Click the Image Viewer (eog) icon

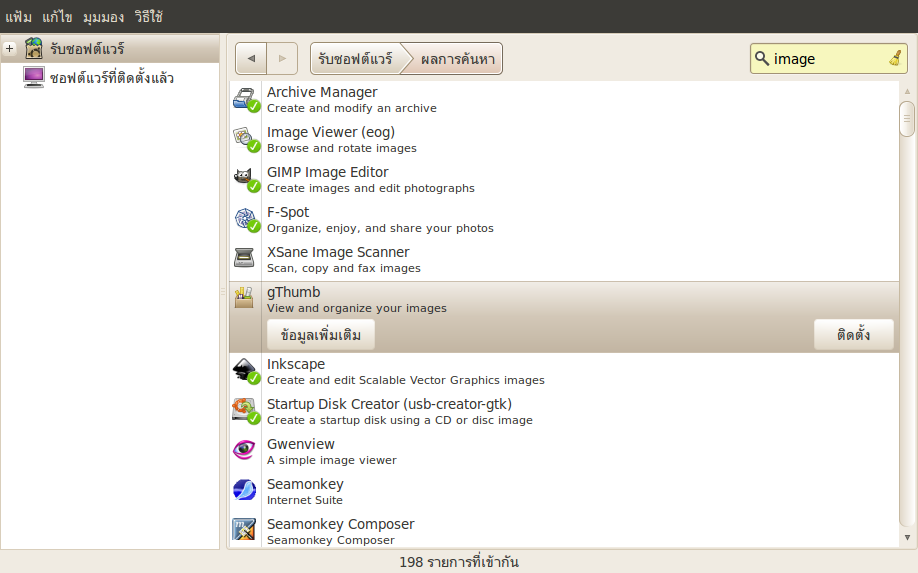tap(245, 139)
